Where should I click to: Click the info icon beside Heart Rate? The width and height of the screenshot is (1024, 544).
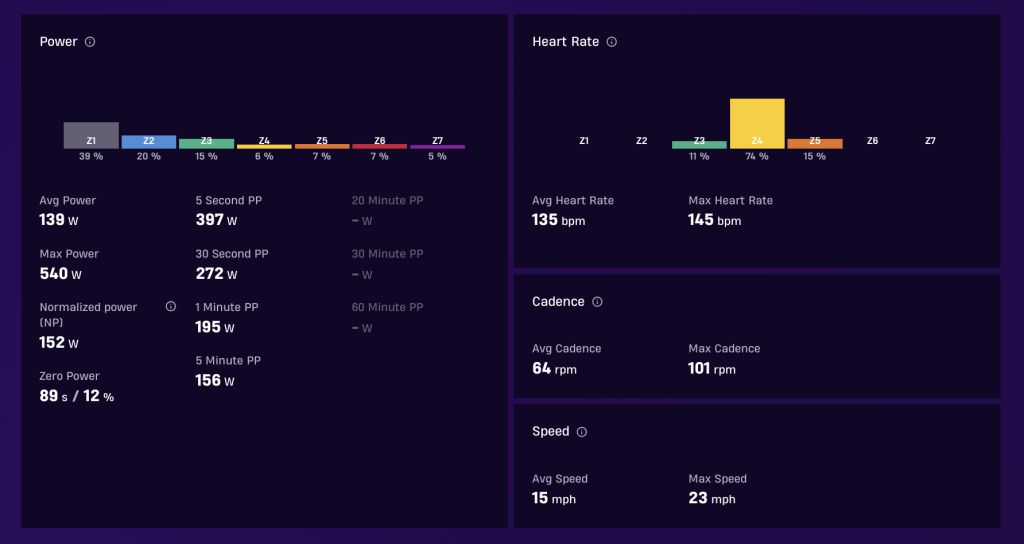coord(611,42)
